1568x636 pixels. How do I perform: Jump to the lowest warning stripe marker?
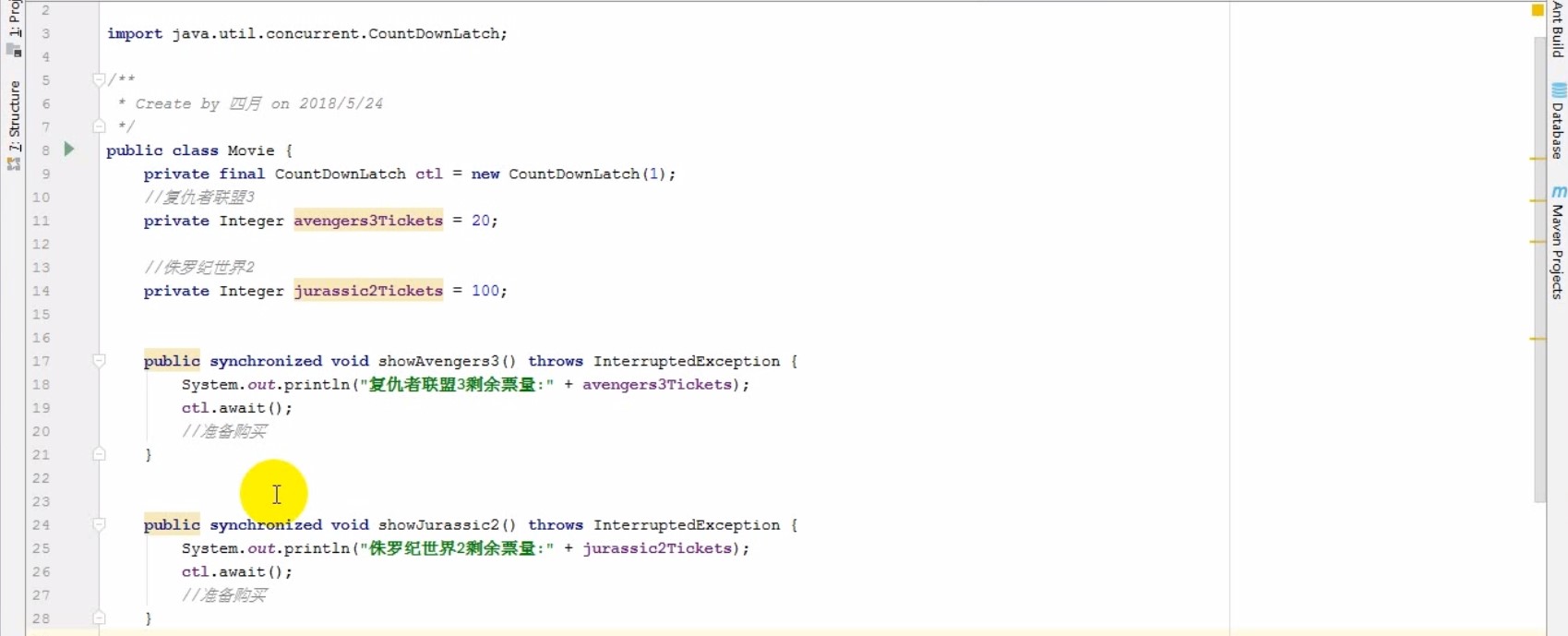coord(1538,339)
